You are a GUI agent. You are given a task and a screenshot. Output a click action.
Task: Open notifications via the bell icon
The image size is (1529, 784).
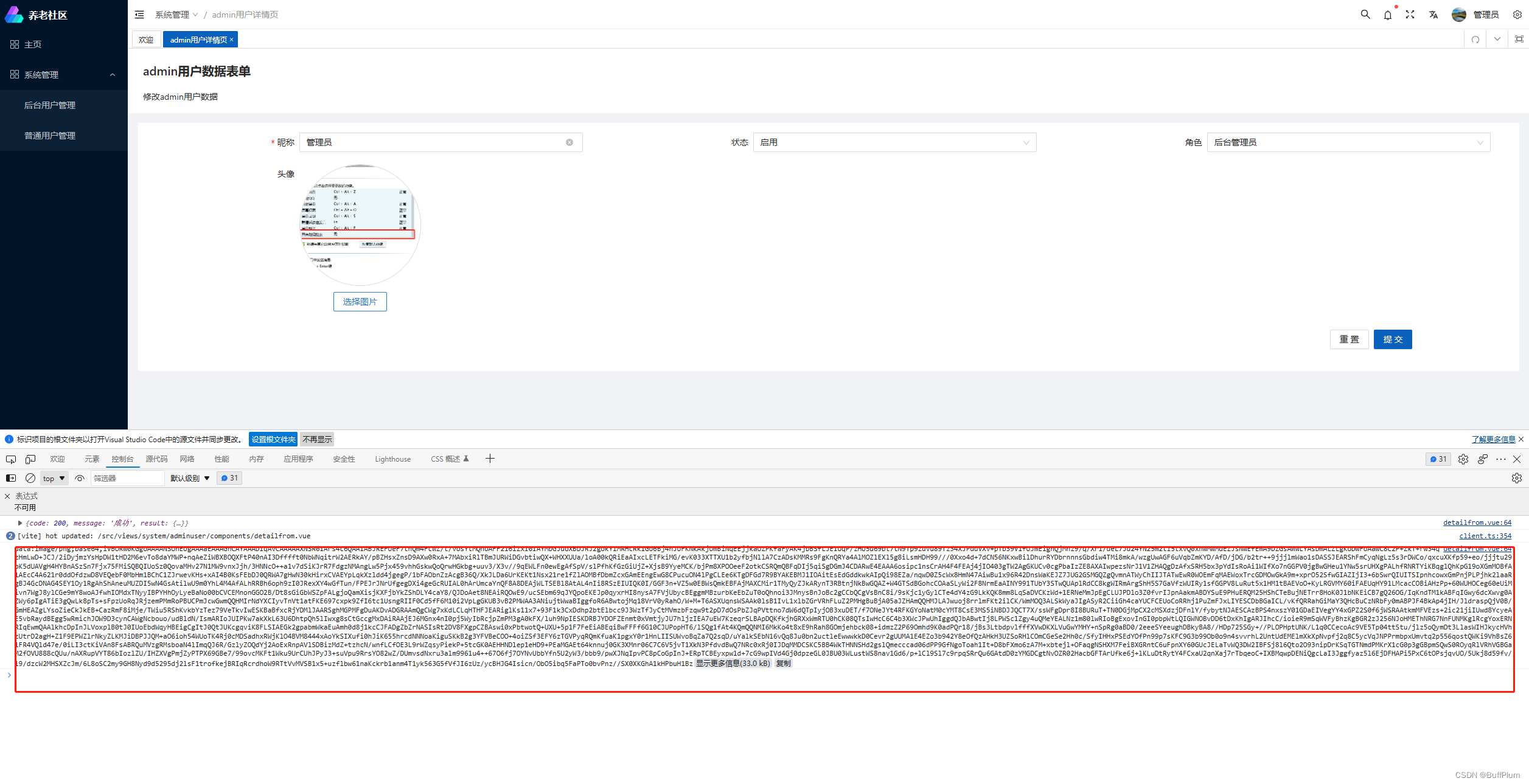[1388, 14]
